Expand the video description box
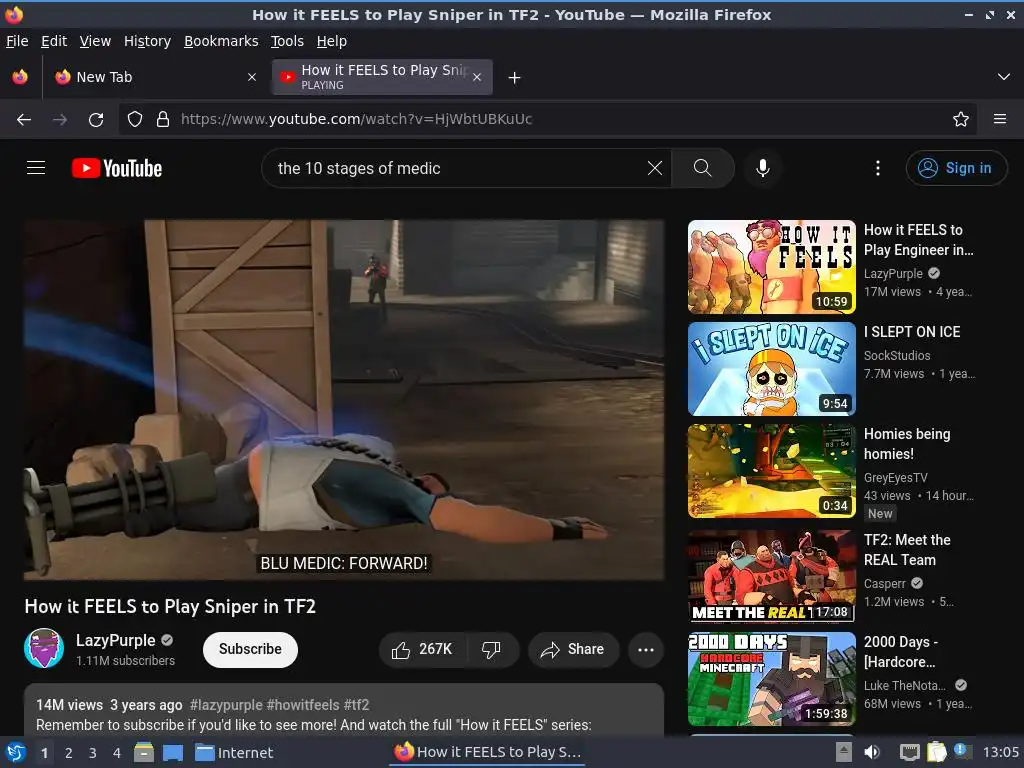 tap(344, 711)
